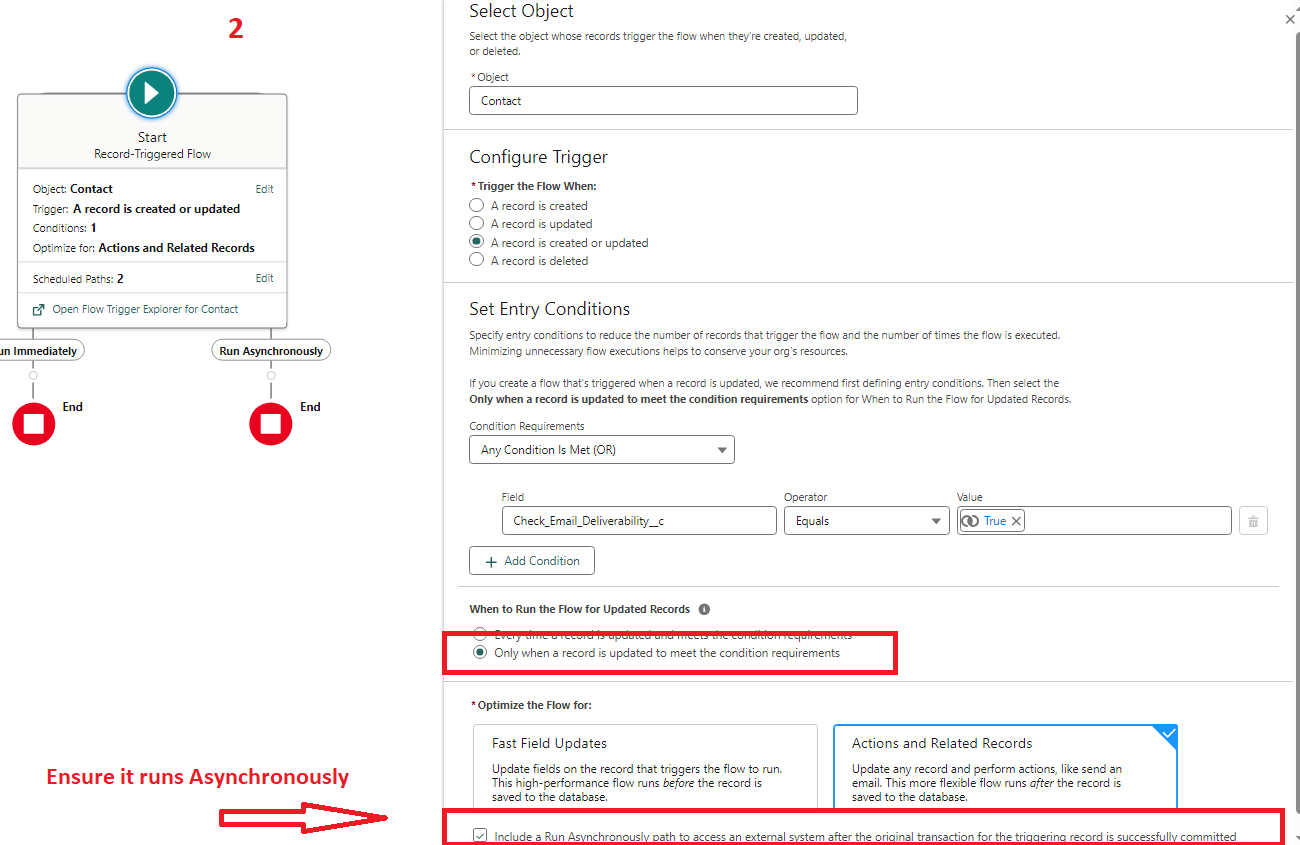Image resolution: width=1300 pixels, height=845 pixels.
Task: Toggle the Include Run Asynchronously path checkbox
Action: coord(481,836)
